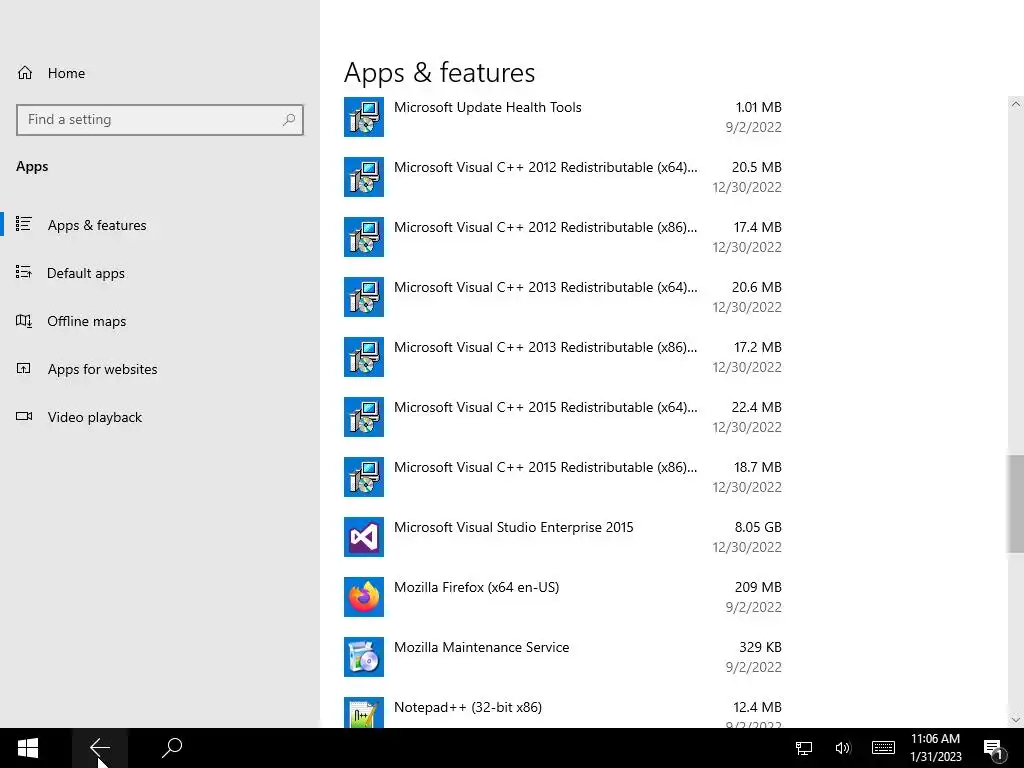This screenshot has height=768, width=1024.
Task: Click the Video playback sidebar icon
Action: tap(24, 416)
